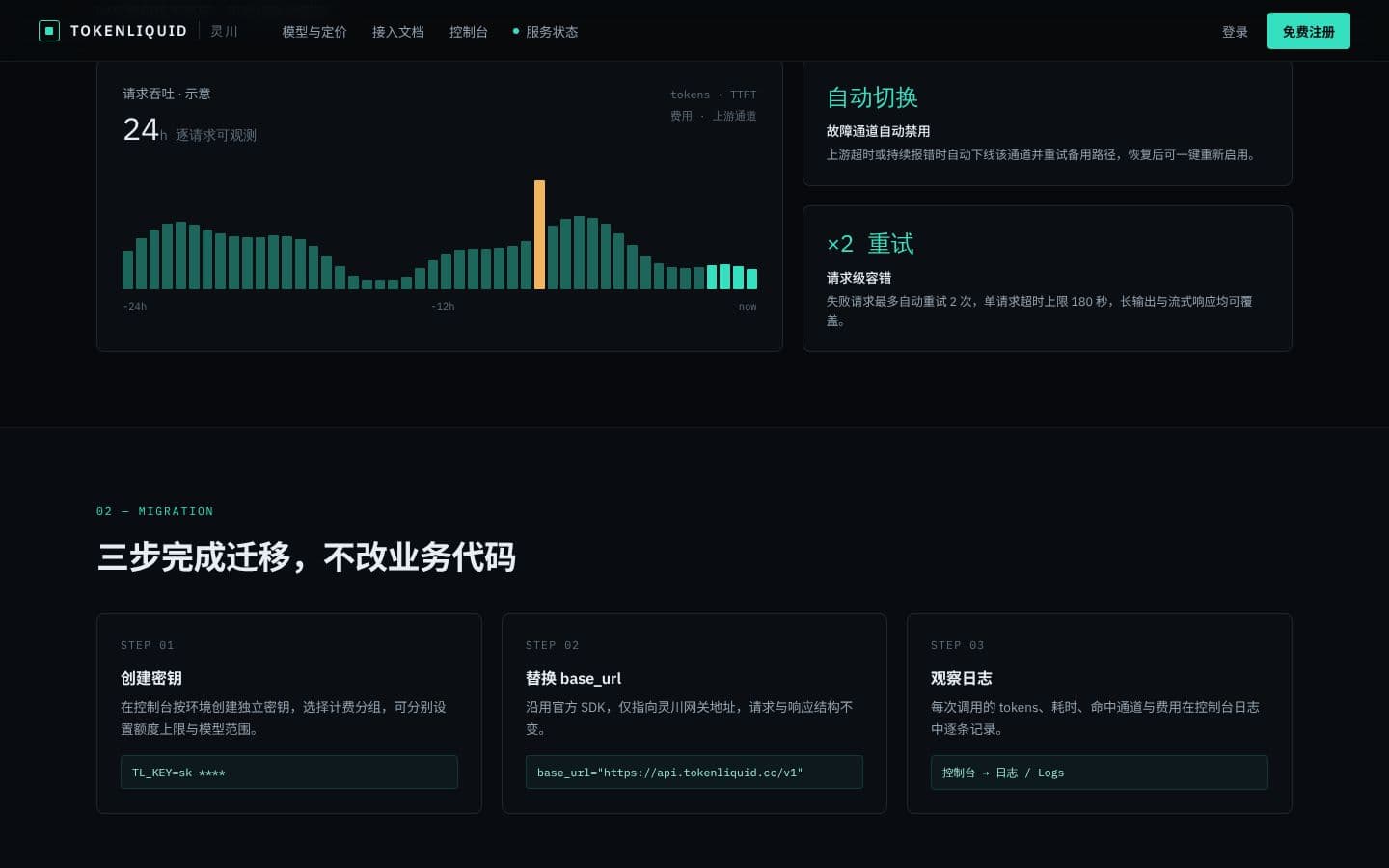Click the green dot beside 服务状态

[x=516, y=32]
